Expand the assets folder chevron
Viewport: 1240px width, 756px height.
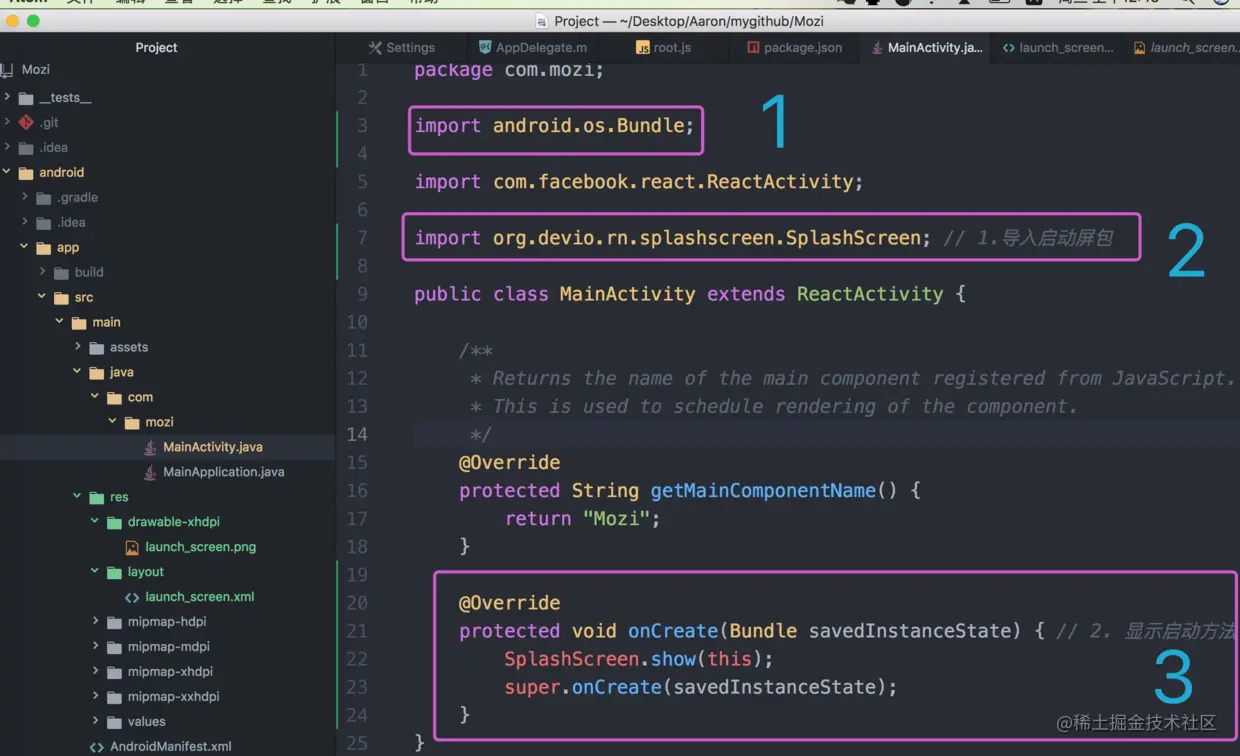point(78,347)
